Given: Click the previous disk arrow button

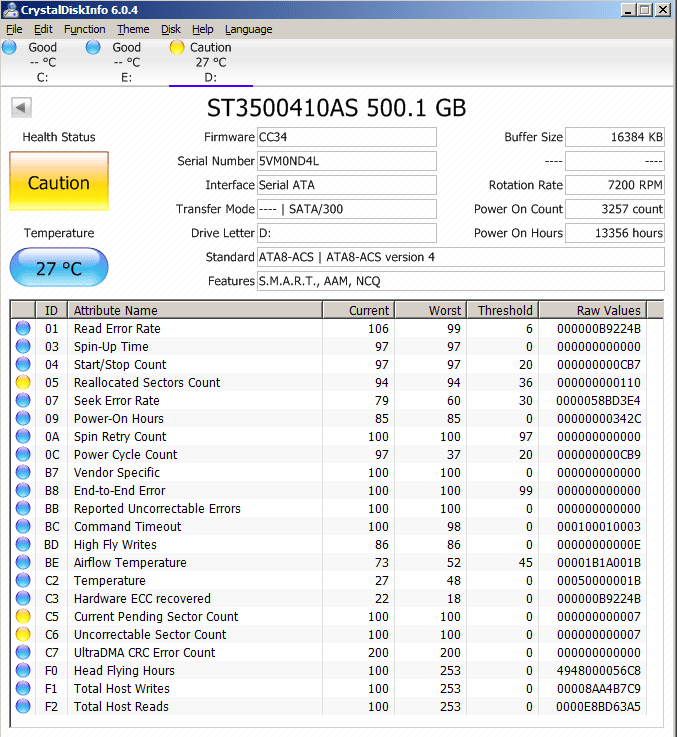Looking at the screenshot, I should point(22,108).
